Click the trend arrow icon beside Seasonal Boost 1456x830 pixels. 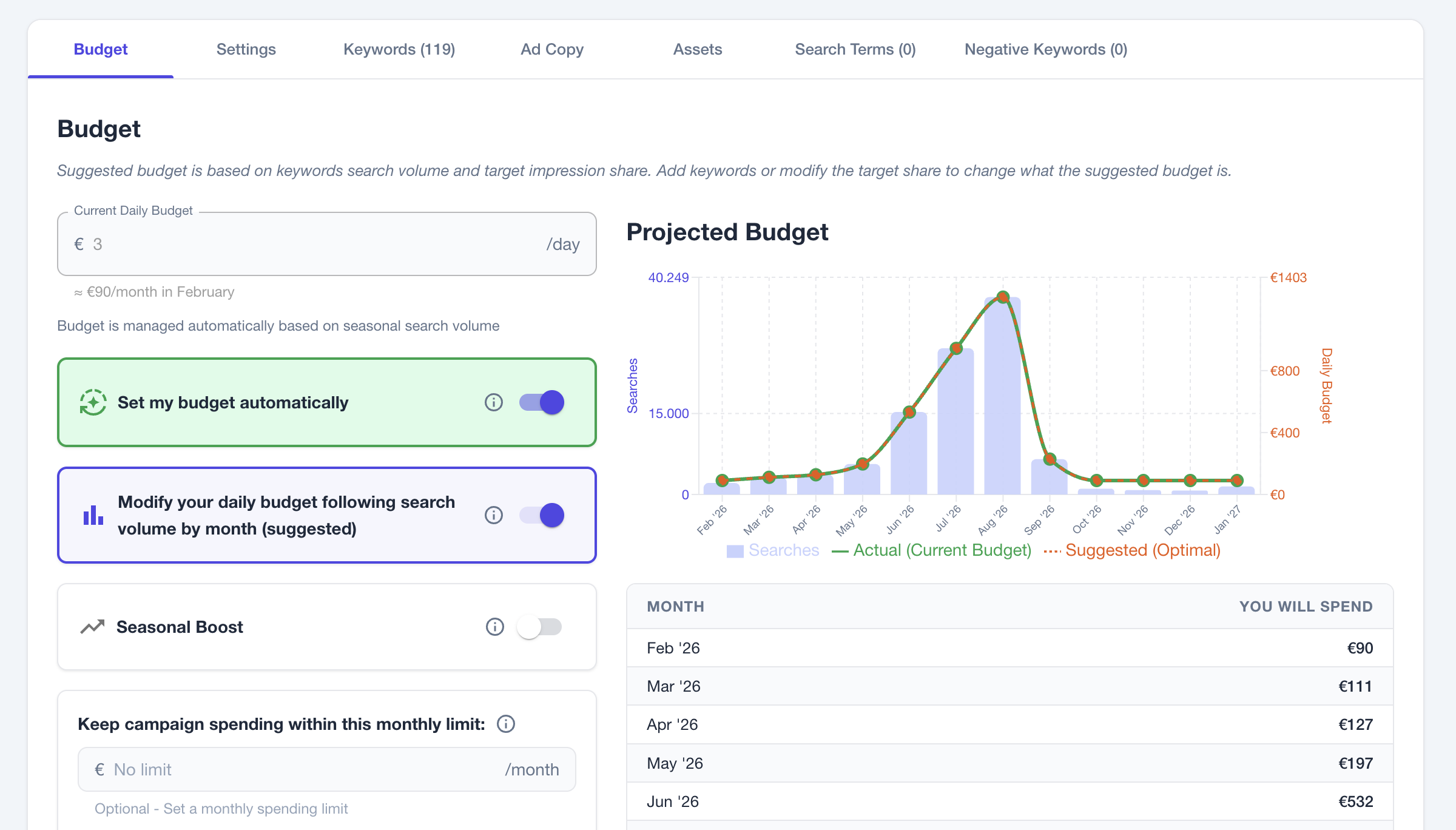(x=92, y=627)
